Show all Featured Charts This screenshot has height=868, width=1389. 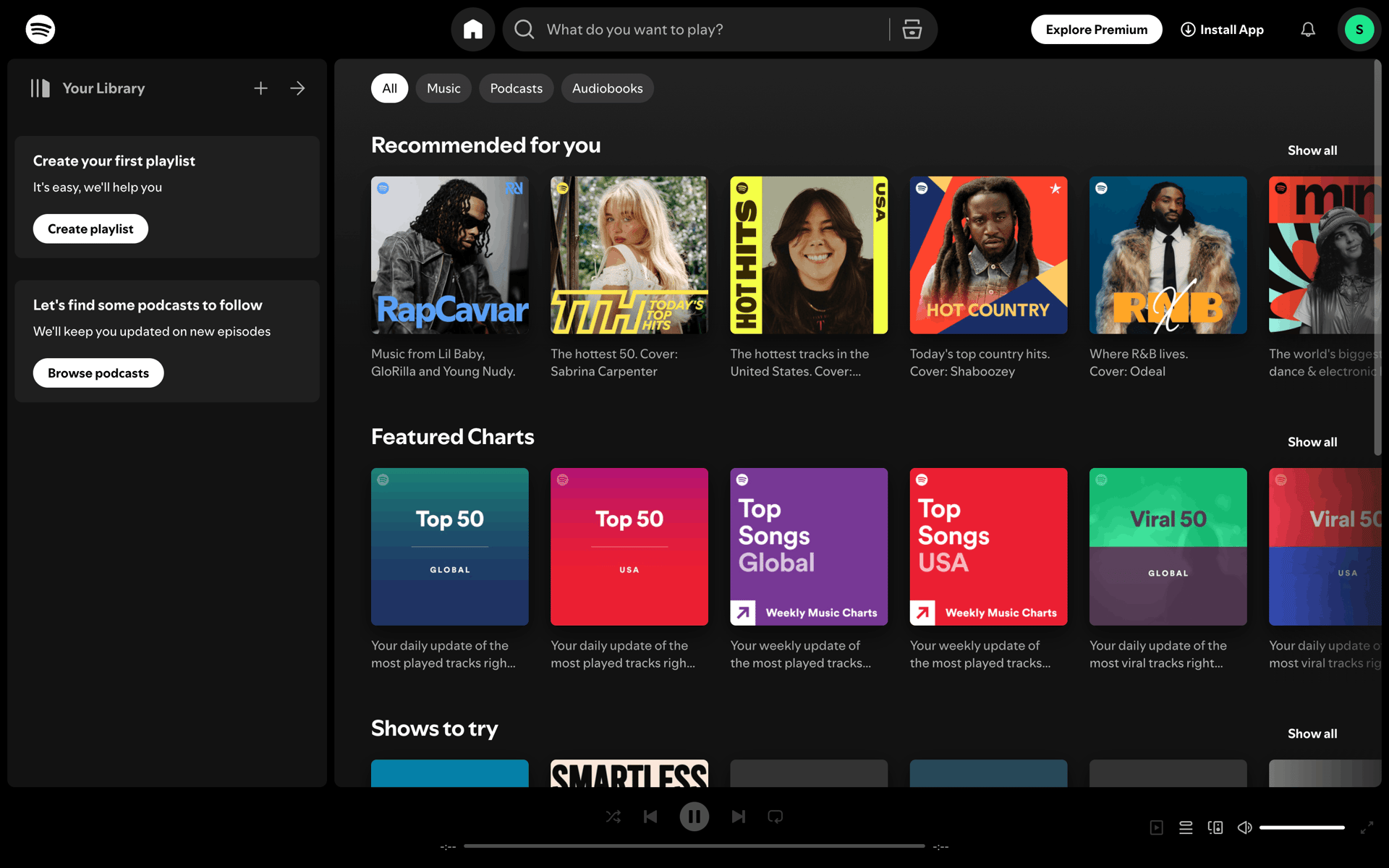pos(1312,442)
